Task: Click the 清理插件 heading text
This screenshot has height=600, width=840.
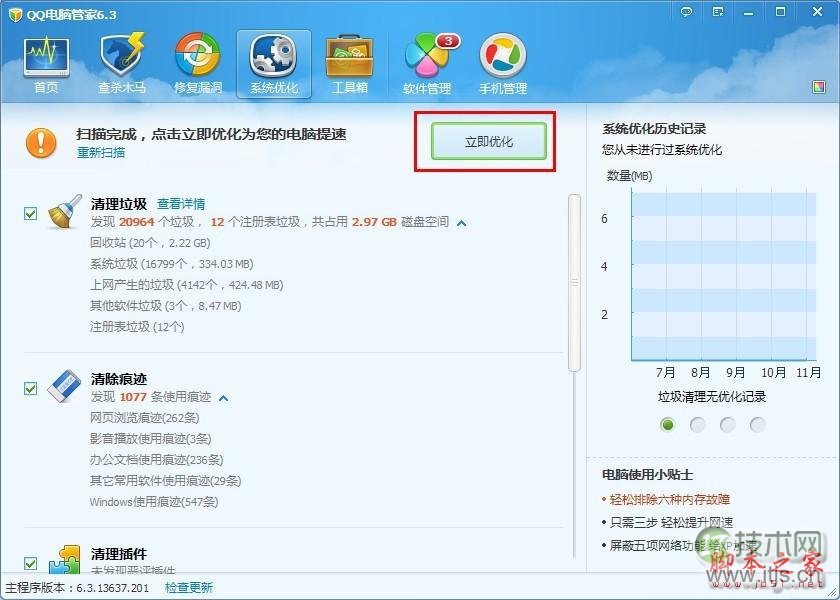Action: coord(119,553)
